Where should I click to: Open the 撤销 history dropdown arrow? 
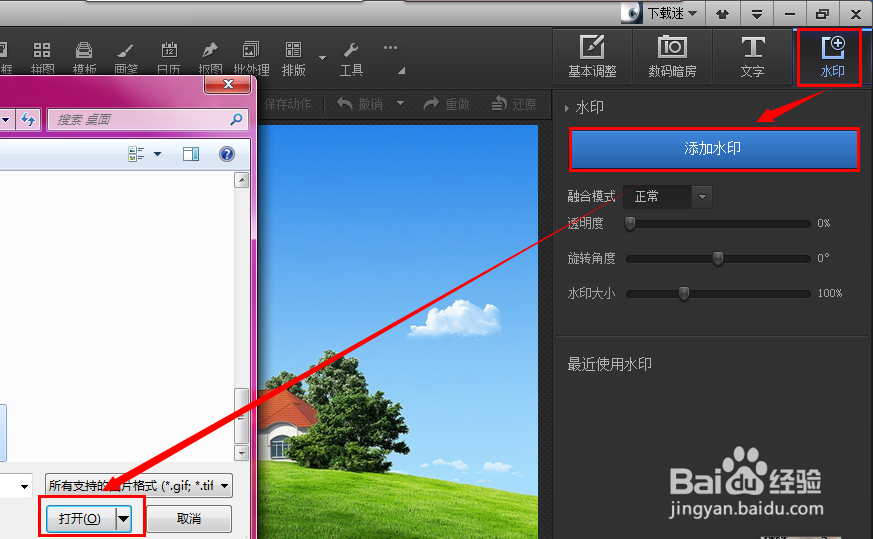click(x=400, y=104)
